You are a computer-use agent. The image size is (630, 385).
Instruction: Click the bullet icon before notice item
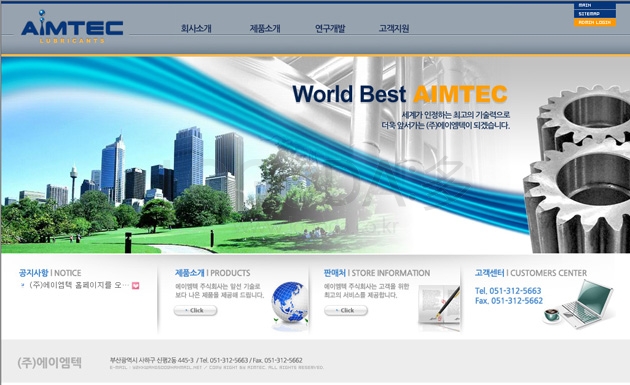22,285
